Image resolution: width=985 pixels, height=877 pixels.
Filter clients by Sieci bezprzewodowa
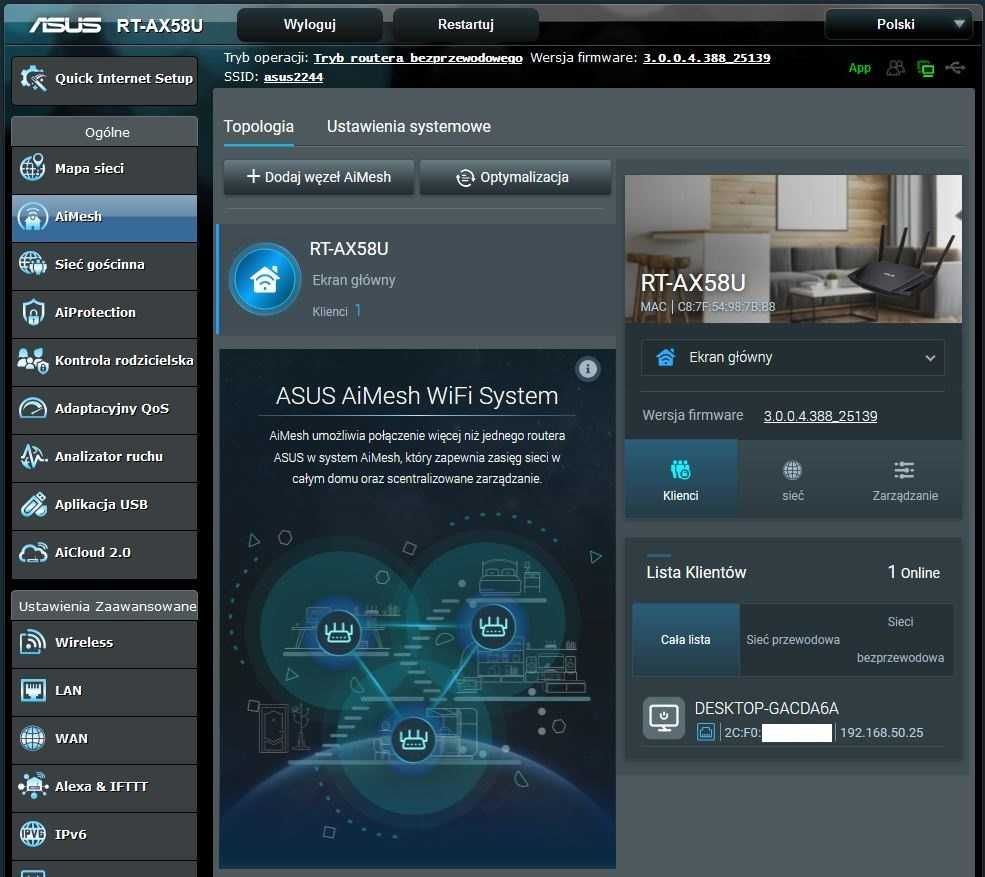click(900, 640)
